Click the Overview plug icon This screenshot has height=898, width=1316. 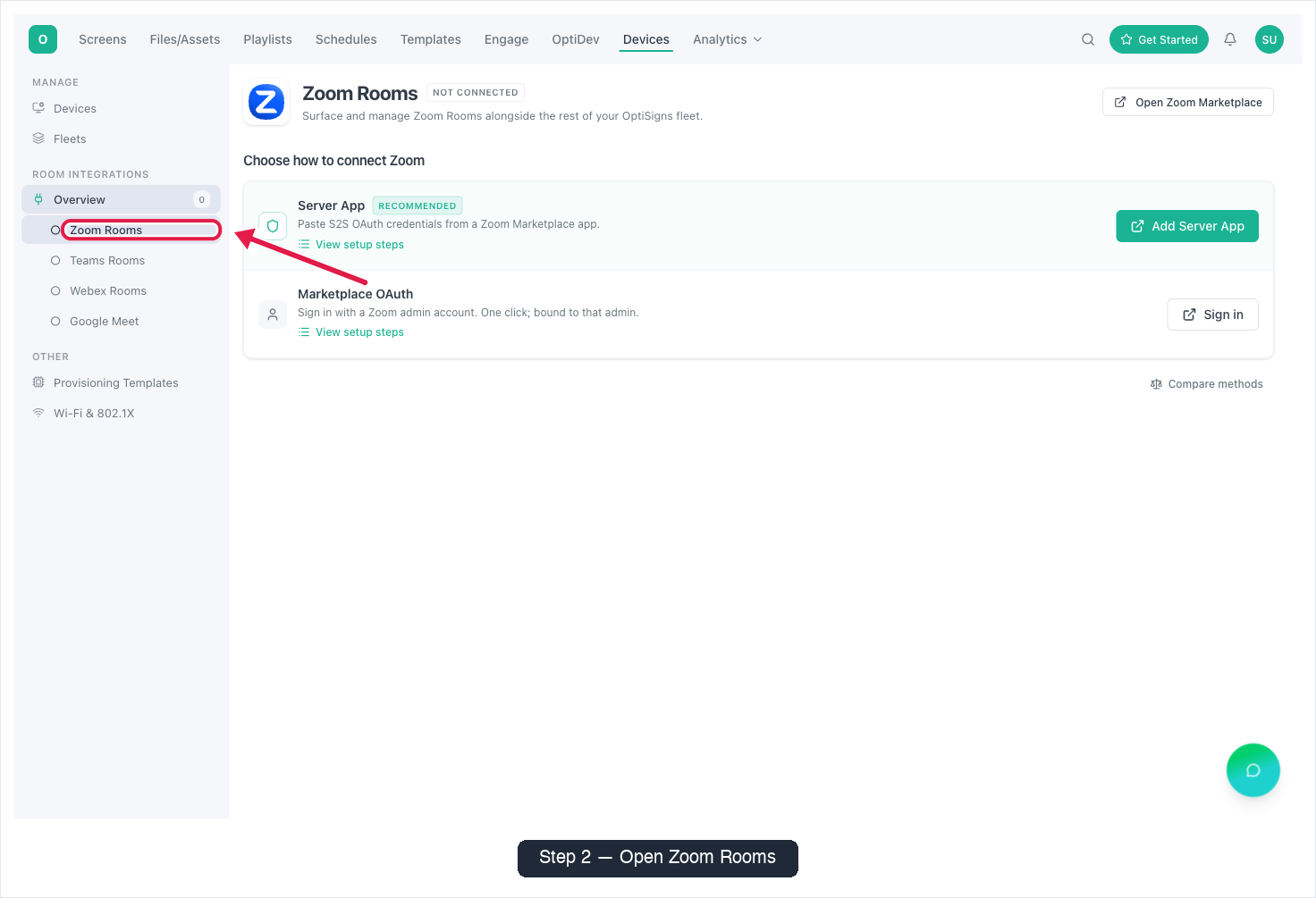click(38, 199)
